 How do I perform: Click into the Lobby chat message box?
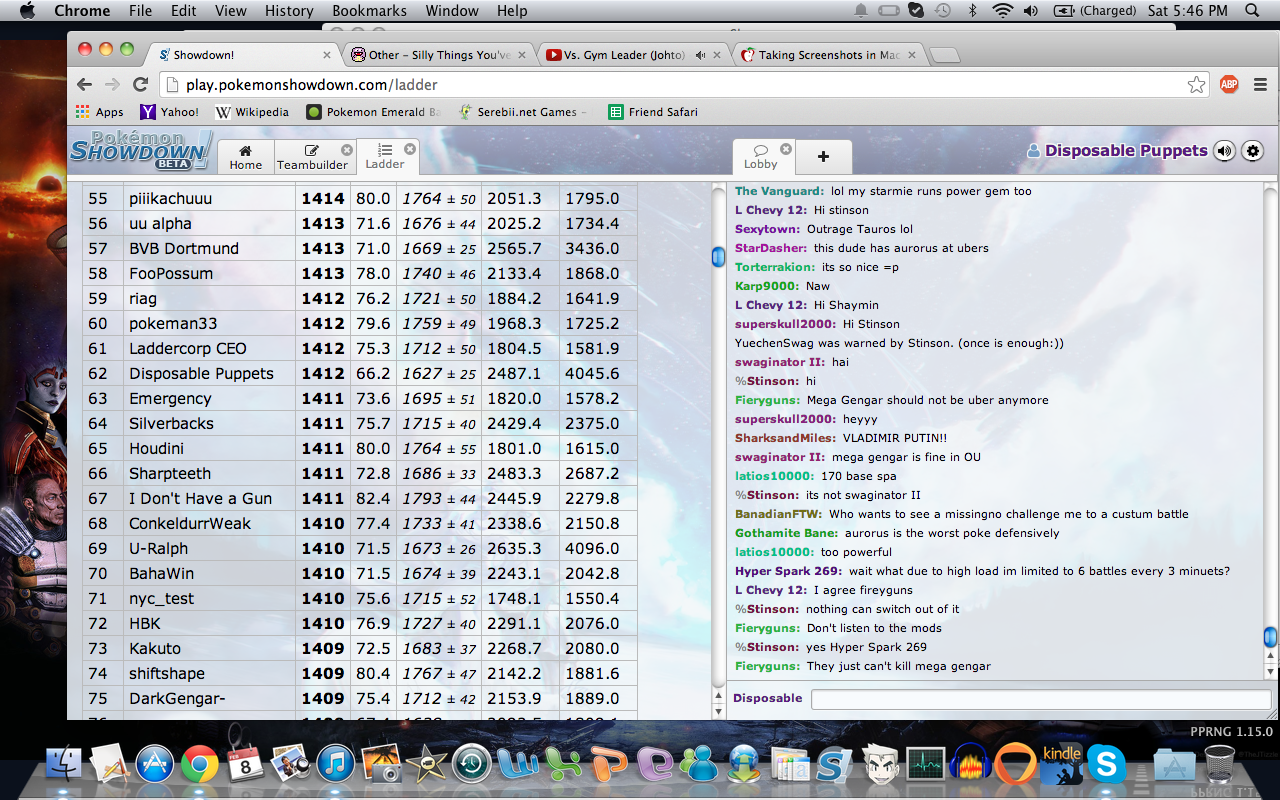click(1041, 699)
